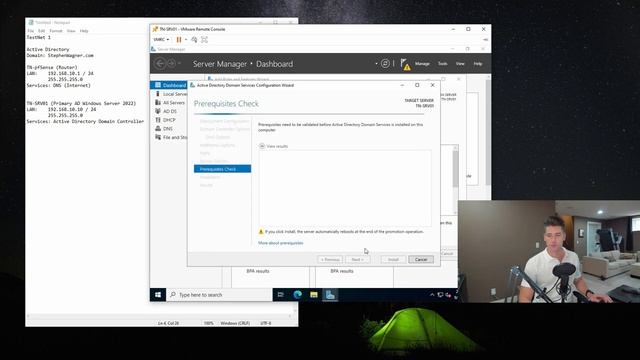Open File Explorer from VM taskbar

click(x=314, y=295)
